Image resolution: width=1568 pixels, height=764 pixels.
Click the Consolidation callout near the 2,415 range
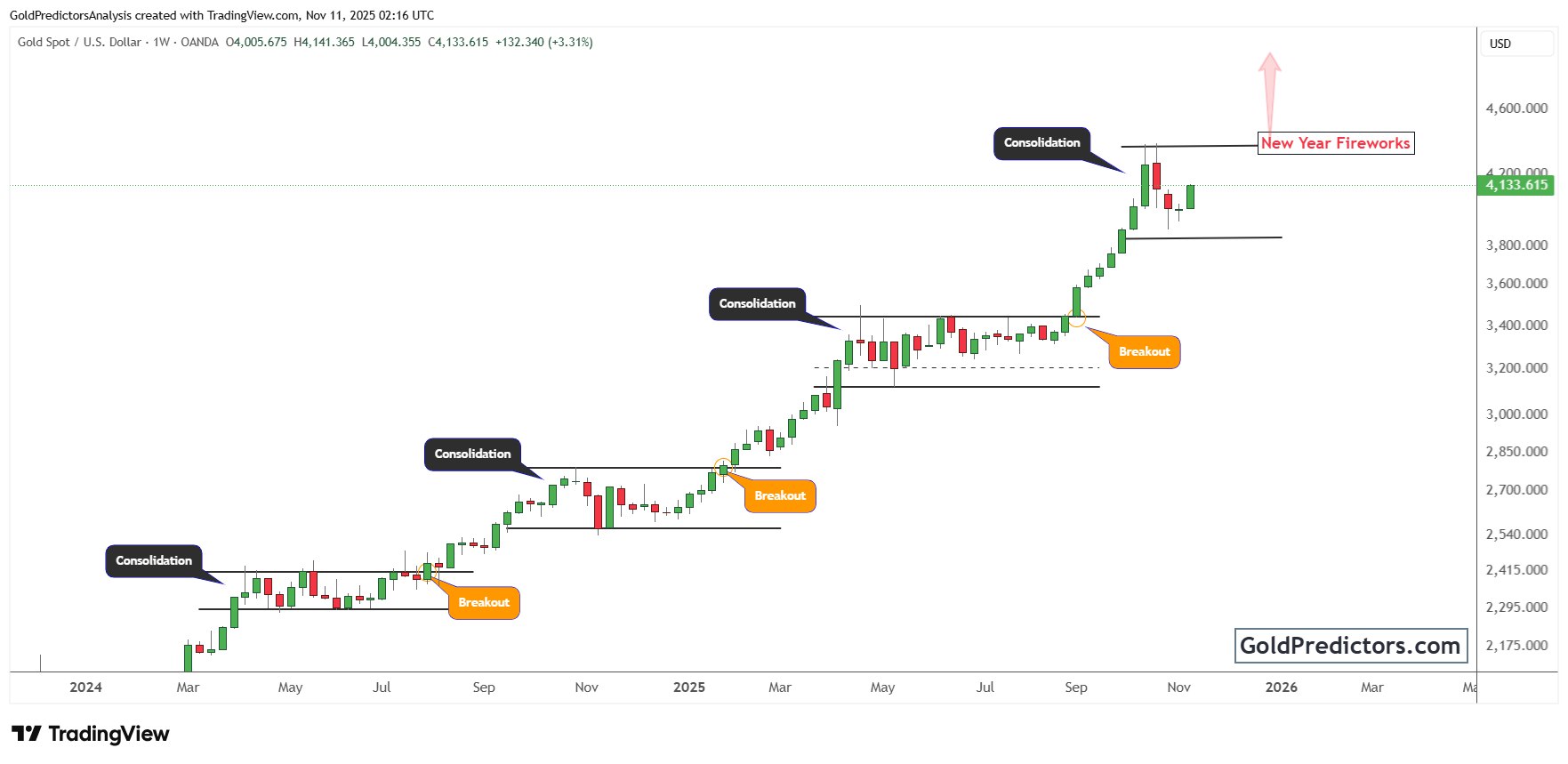click(x=154, y=561)
